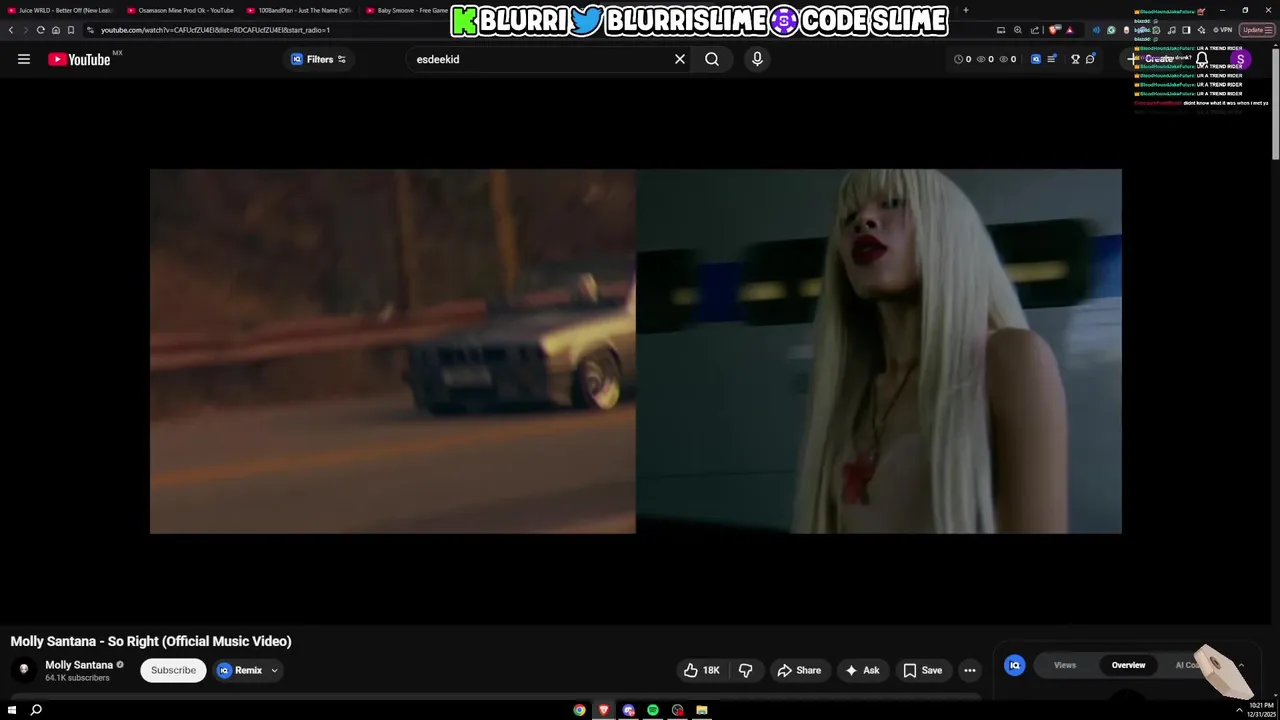Open the vidIQ list icon in header
Viewport: 1280px width, 720px height.
click(1051, 59)
